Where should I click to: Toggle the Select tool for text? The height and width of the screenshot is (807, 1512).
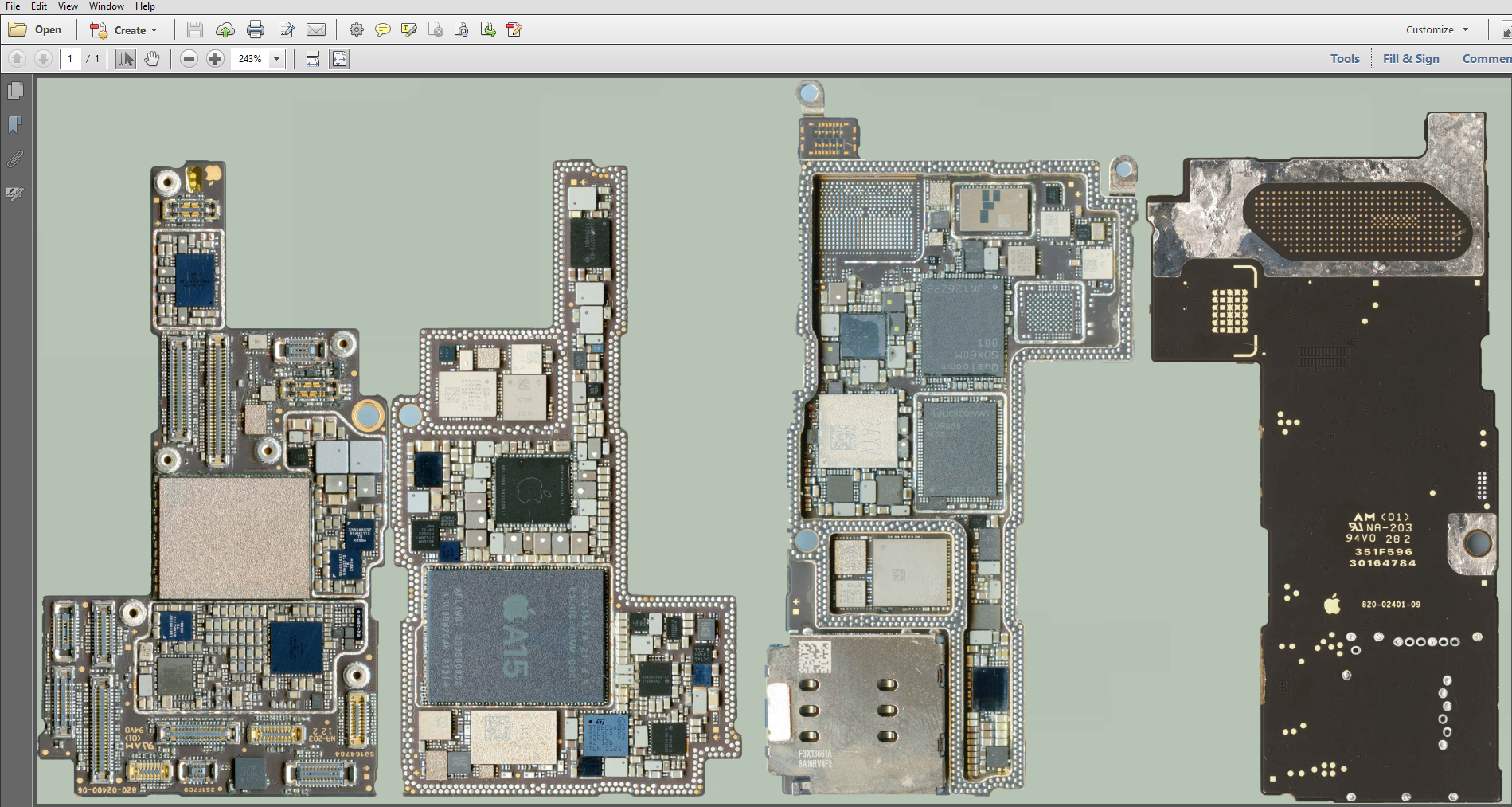tap(126, 59)
